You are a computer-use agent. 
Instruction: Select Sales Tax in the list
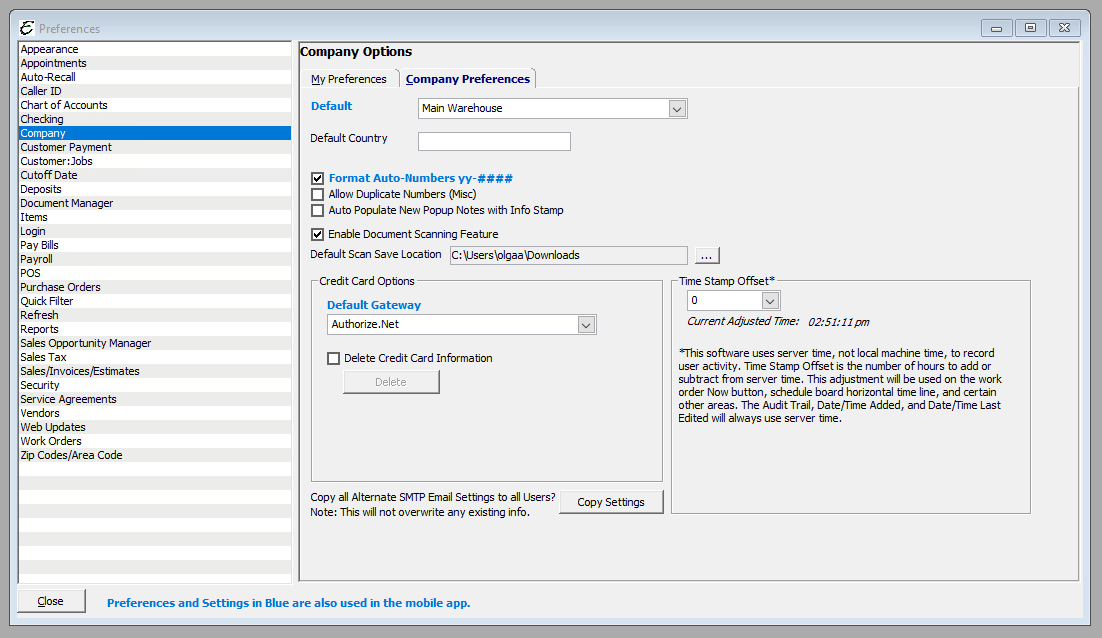click(x=155, y=357)
